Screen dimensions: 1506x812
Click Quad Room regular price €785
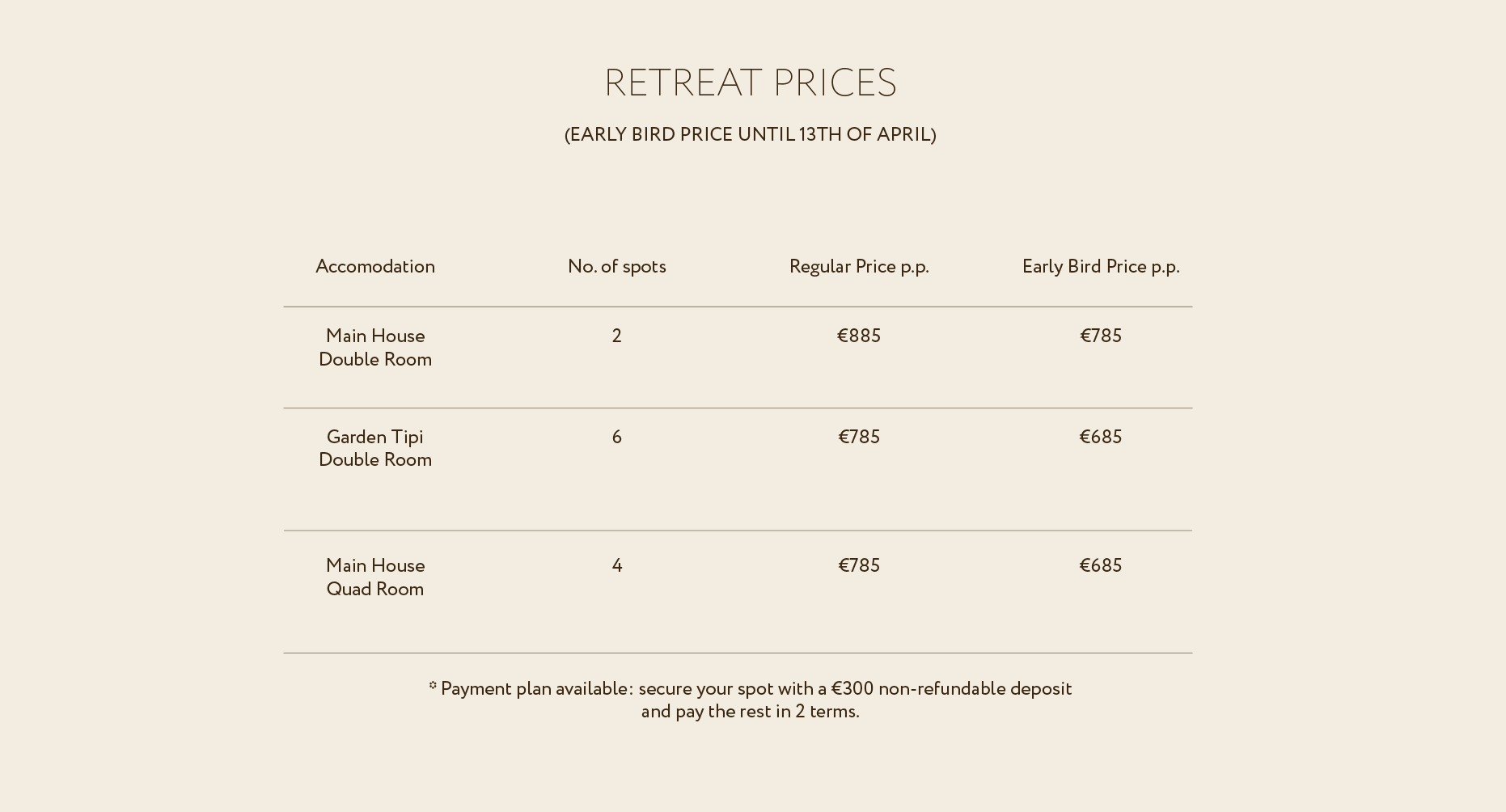859,566
